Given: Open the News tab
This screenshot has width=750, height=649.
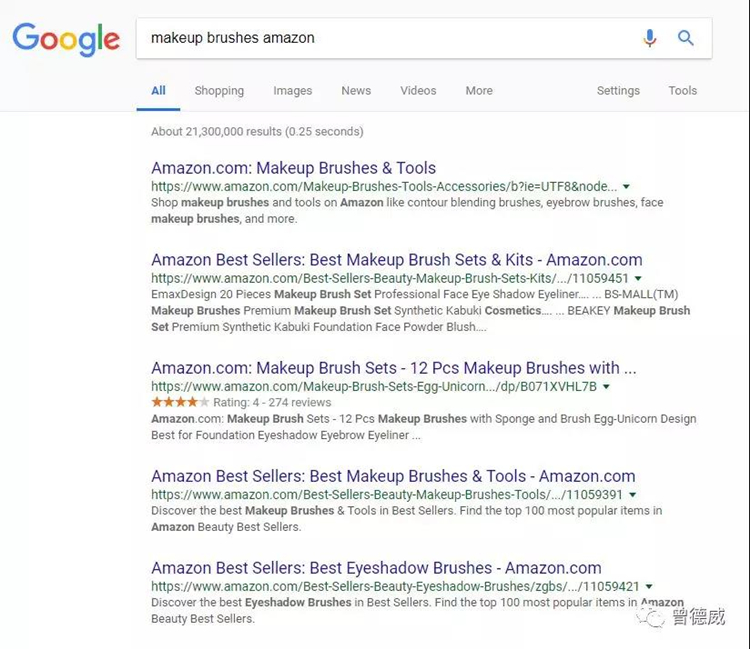Looking at the screenshot, I should tap(356, 90).
